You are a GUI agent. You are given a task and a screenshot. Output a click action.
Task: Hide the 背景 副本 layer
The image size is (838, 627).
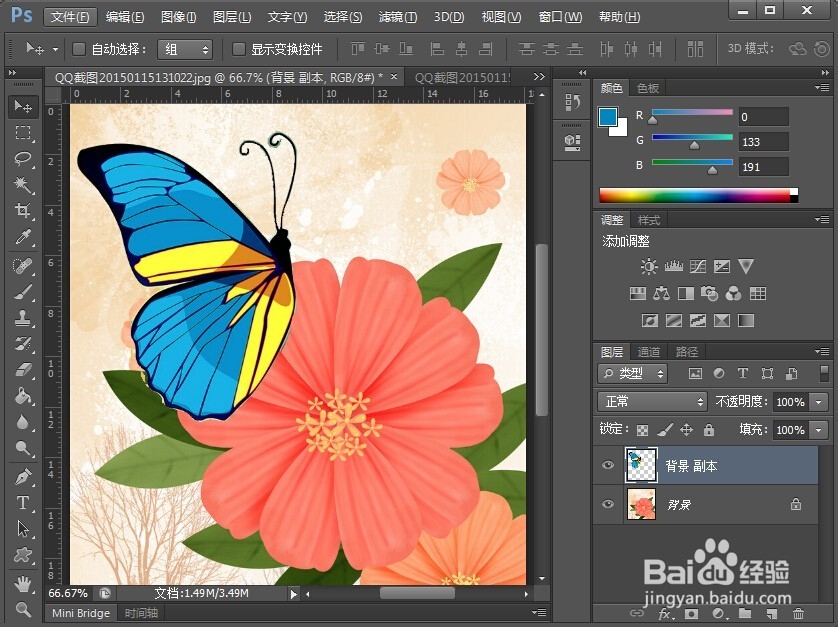pyautogui.click(x=608, y=465)
